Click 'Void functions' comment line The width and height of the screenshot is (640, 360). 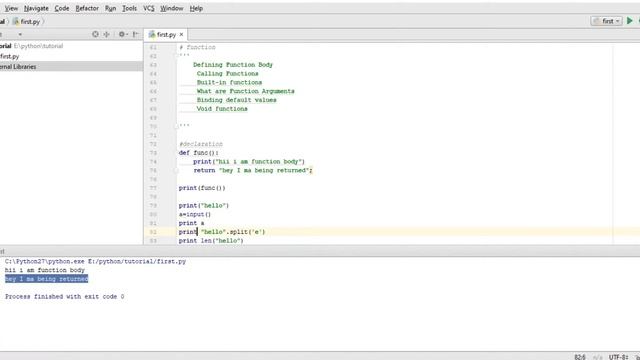(222, 109)
